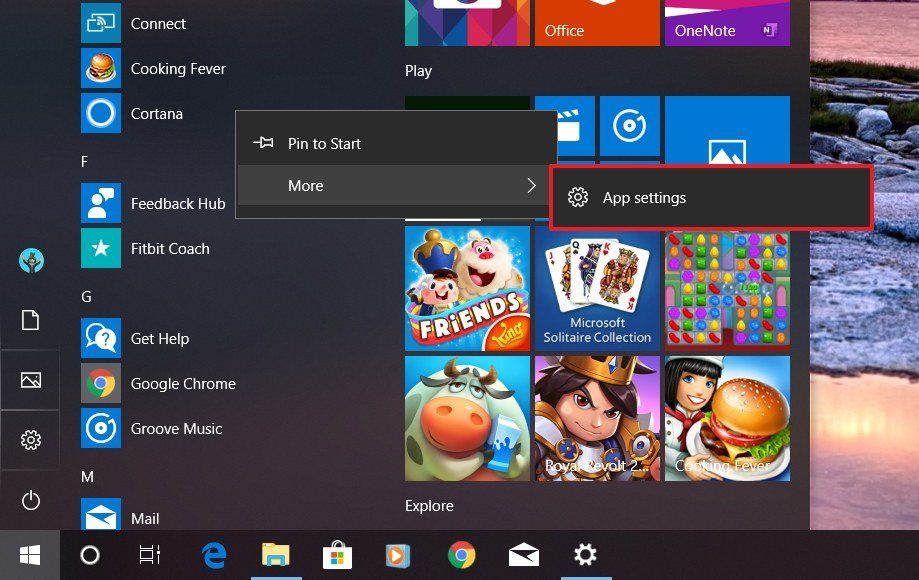Launch Fitbit Coach

[170, 248]
